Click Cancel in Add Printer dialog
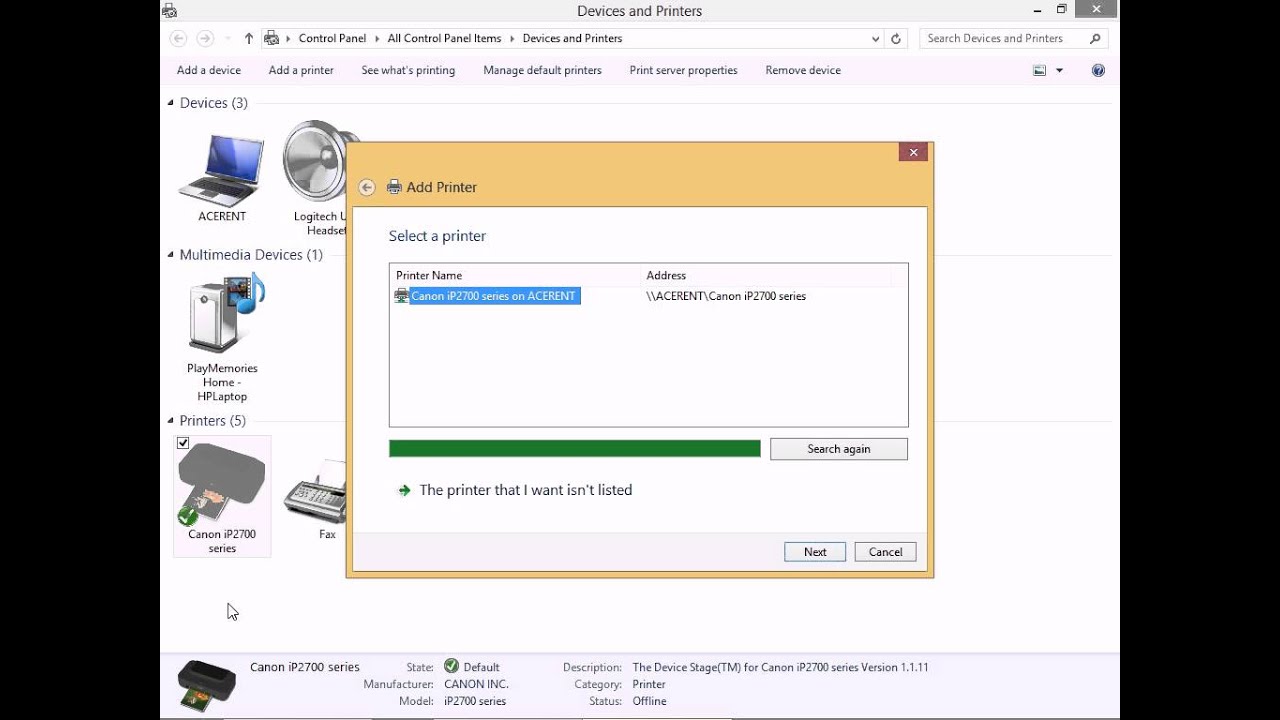Viewport: 1280px width, 720px height. [885, 552]
